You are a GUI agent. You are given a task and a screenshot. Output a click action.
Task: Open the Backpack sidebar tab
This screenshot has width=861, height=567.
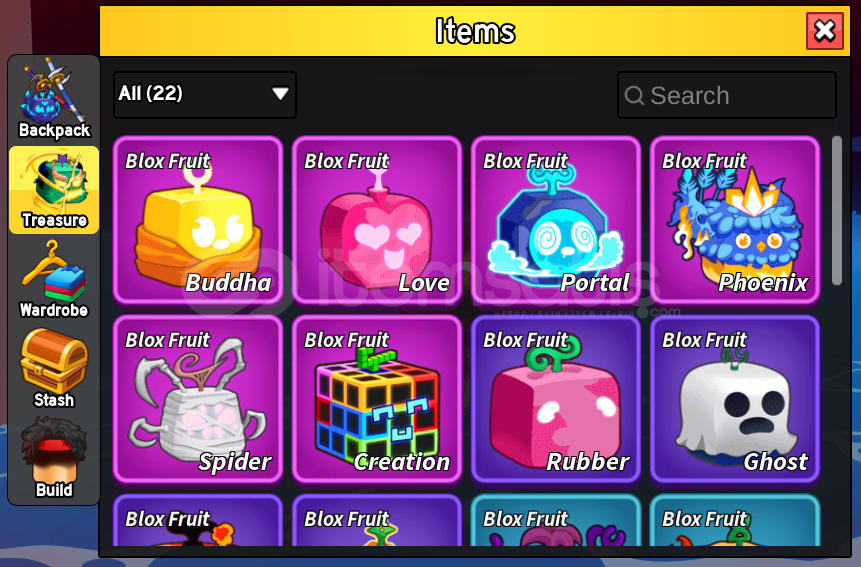point(54,99)
